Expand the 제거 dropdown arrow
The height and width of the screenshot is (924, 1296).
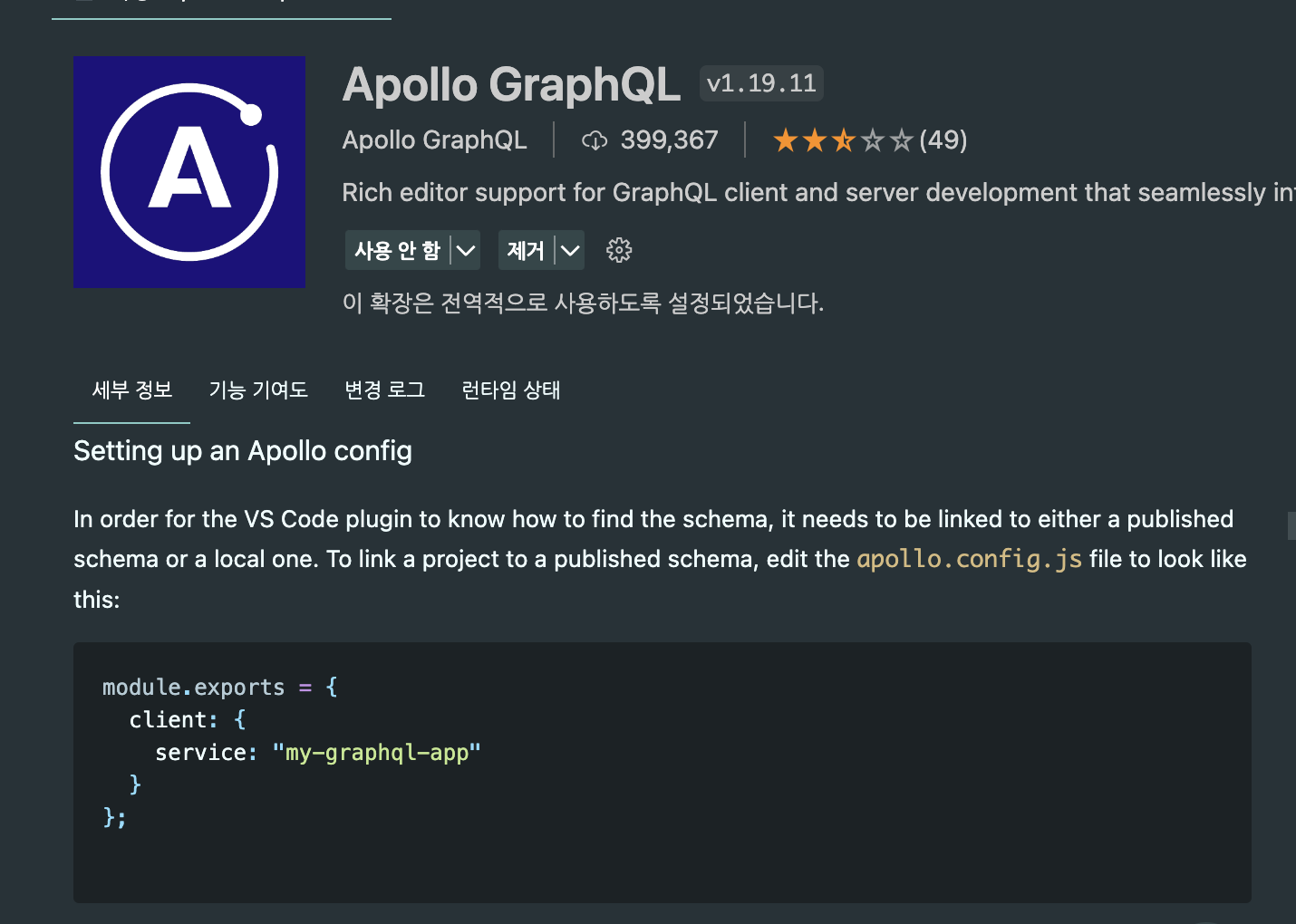(x=570, y=250)
